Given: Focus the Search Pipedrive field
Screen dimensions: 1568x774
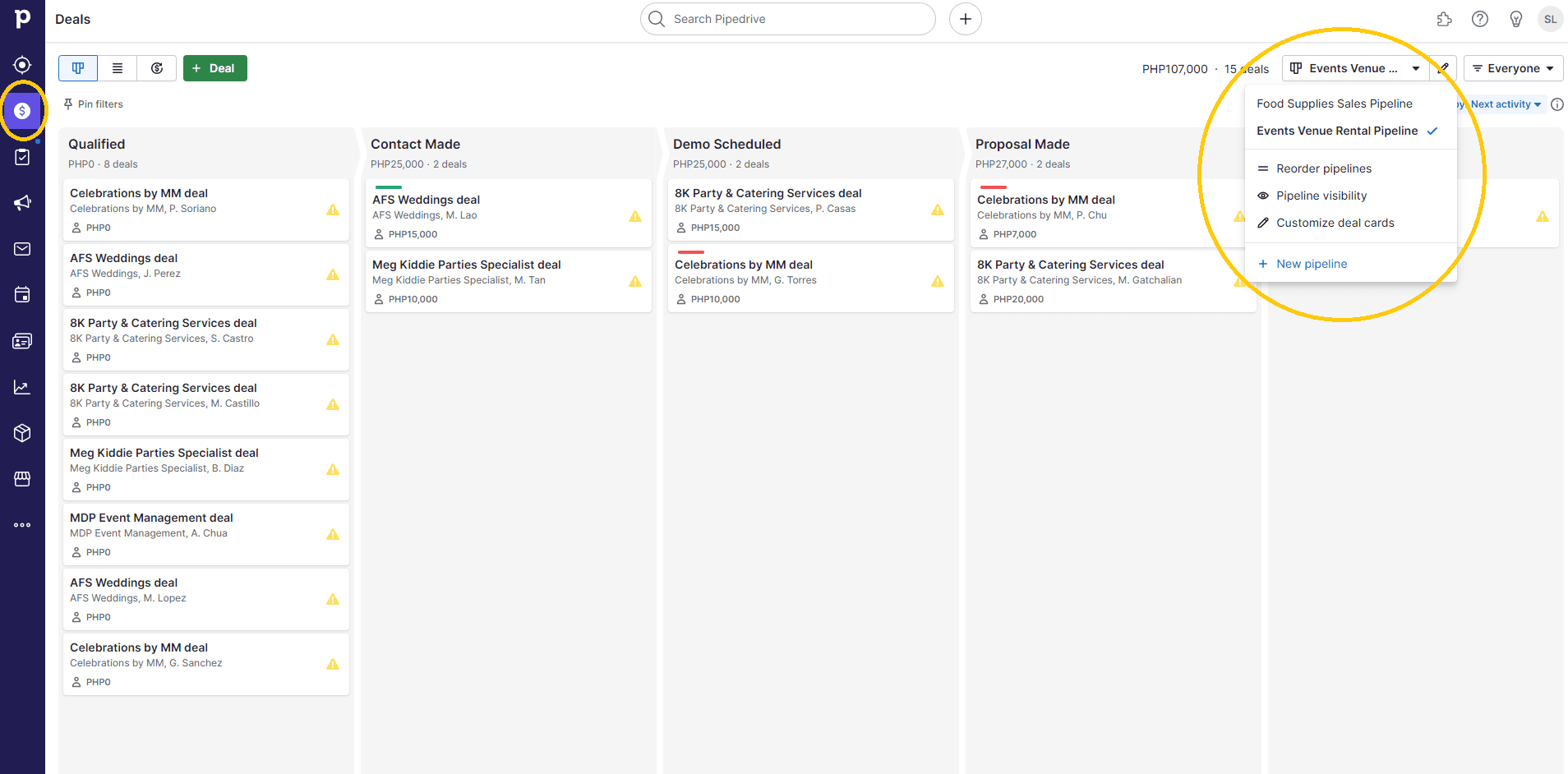Looking at the screenshot, I should click(788, 19).
